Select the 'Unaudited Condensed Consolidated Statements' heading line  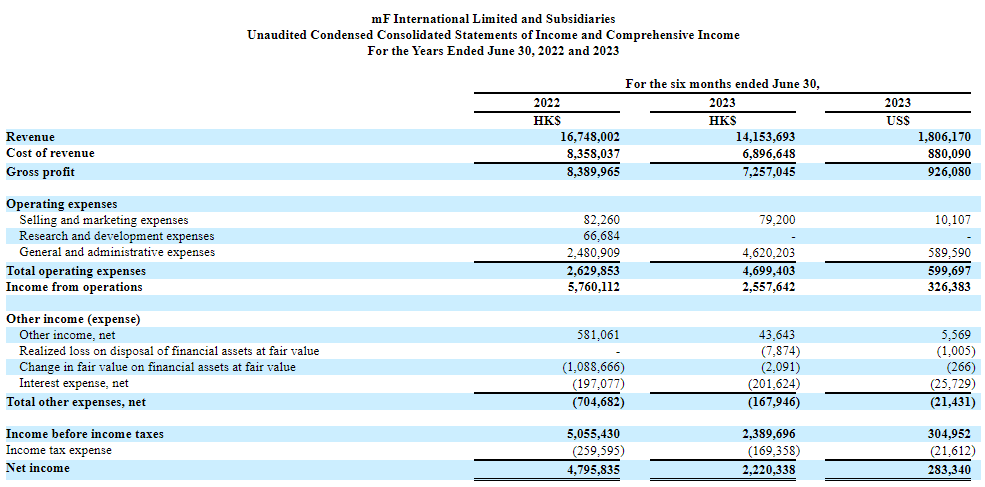tap(493, 35)
